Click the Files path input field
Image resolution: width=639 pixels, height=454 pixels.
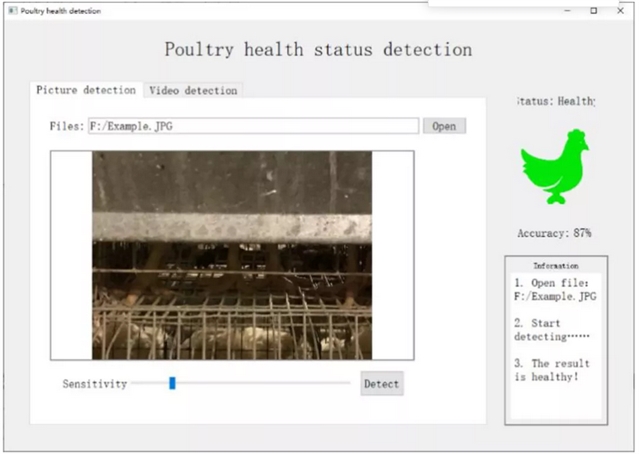point(252,126)
